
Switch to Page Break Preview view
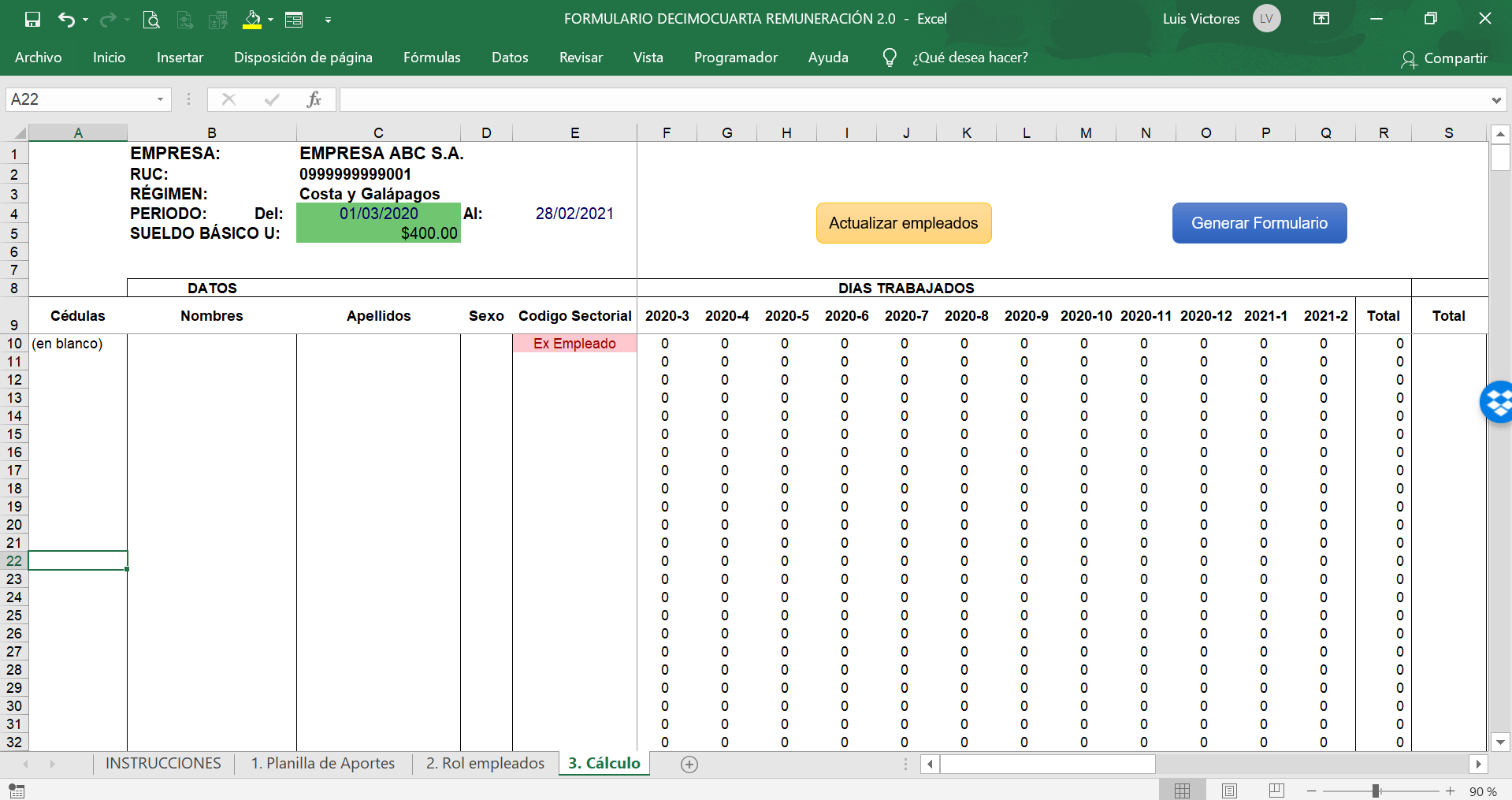(1276, 791)
